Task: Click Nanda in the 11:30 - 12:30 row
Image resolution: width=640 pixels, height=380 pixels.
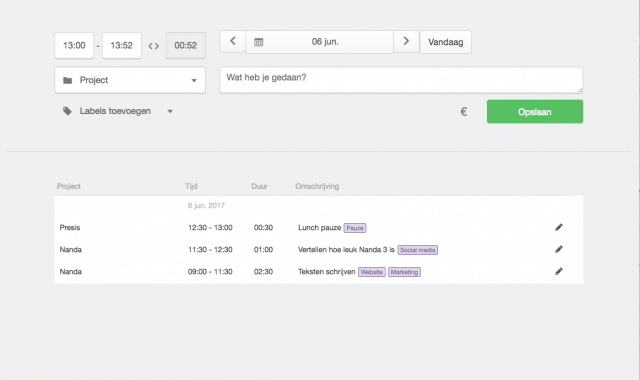Action: click(71, 249)
